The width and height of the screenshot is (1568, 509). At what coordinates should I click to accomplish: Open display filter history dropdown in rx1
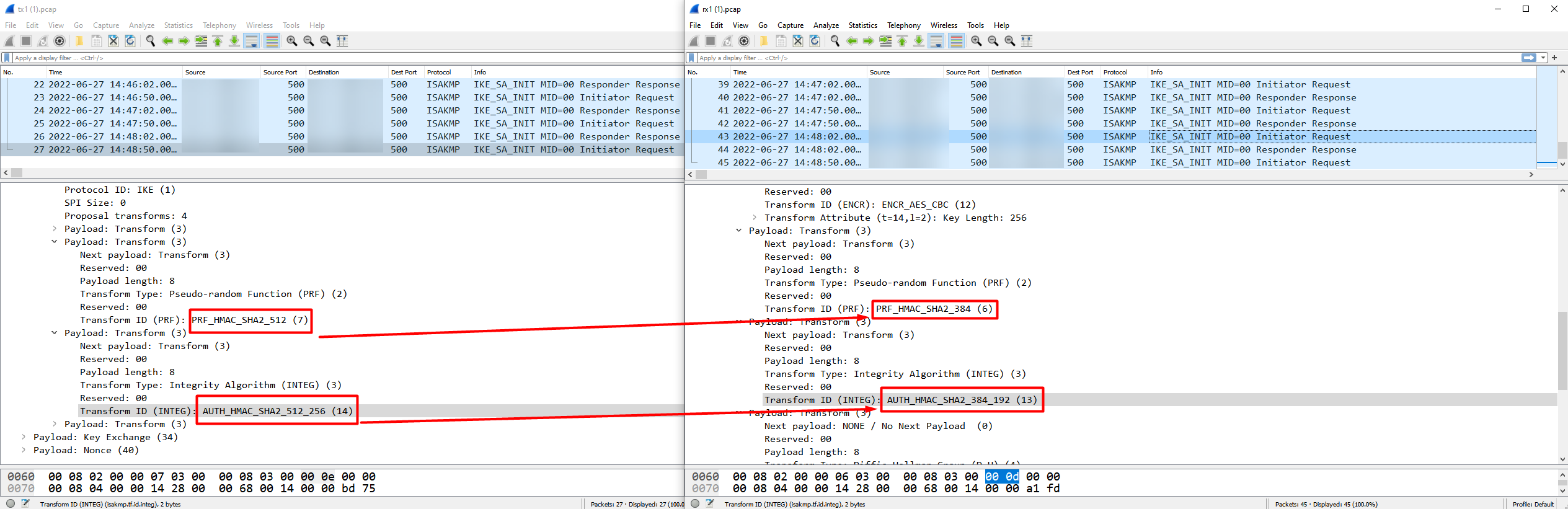1543,58
